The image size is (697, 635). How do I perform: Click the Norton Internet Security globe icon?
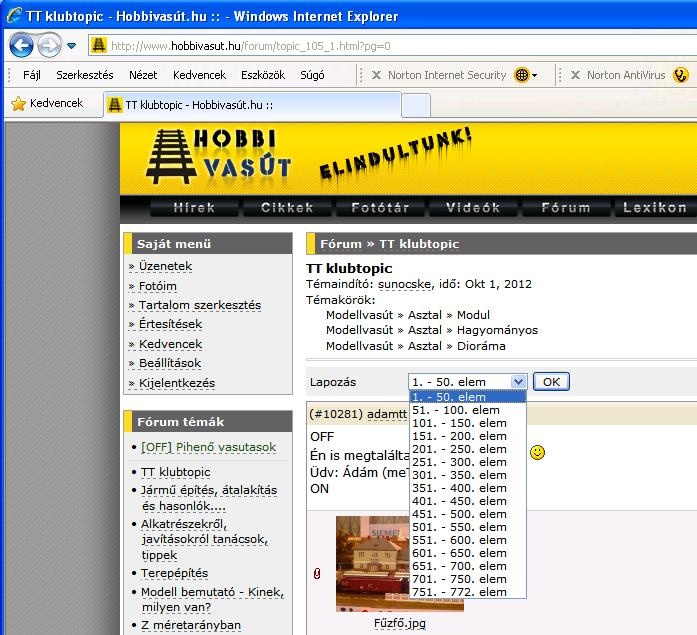pos(521,75)
